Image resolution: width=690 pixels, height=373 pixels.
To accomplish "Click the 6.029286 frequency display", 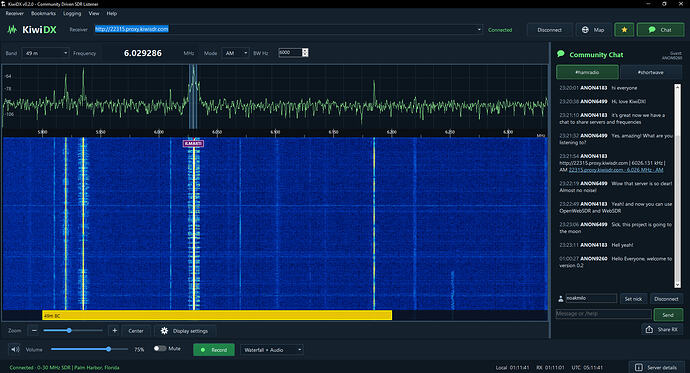I will coord(143,53).
